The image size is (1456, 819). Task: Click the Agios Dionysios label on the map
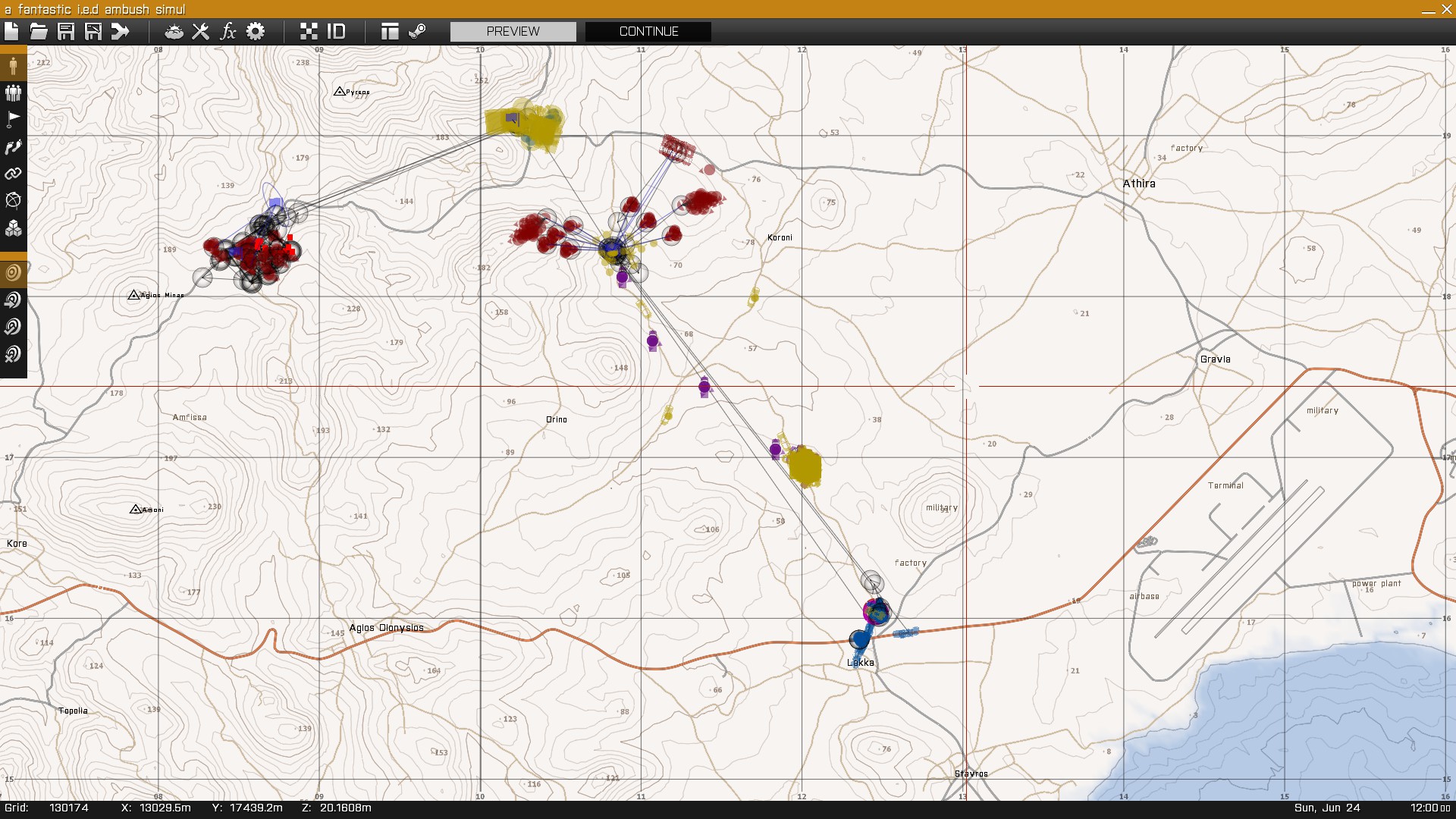pyautogui.click(x=386, y=628)
